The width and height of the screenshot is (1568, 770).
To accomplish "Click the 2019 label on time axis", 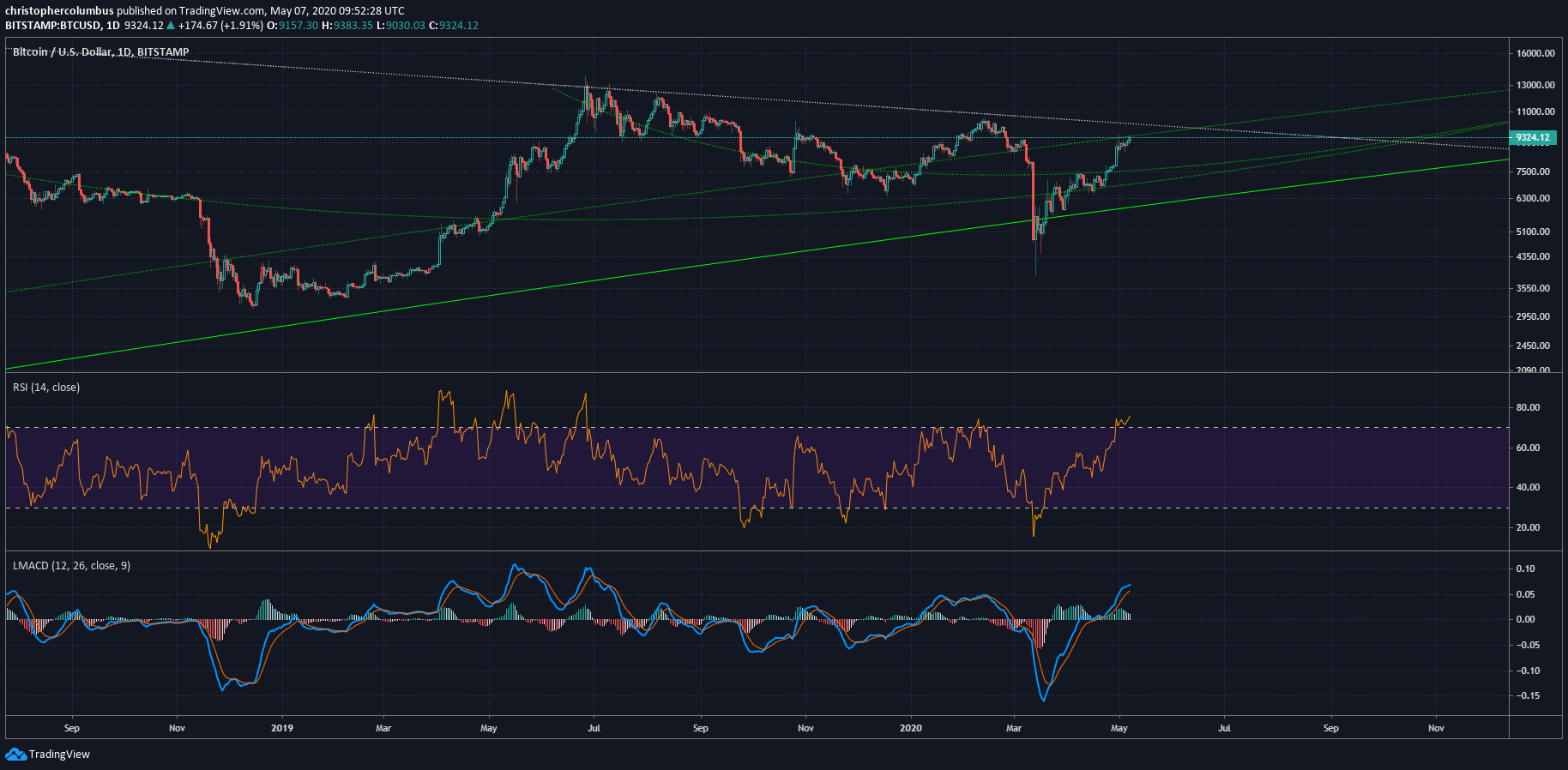I will pyautogui.click(x=281, y=729).
